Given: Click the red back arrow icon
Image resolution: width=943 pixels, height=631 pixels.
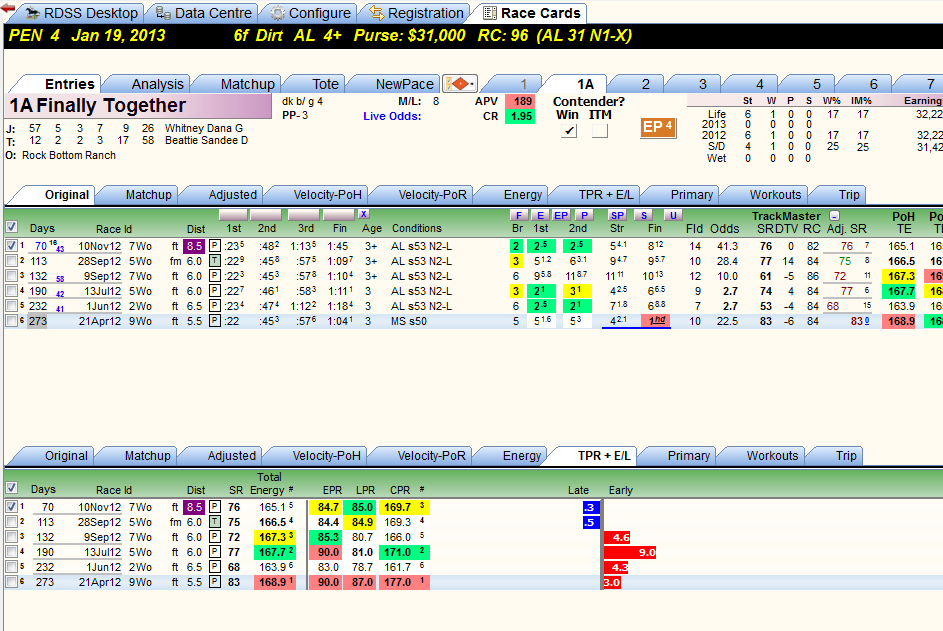Looking at the screenshot, I should (x=8, y=9).
